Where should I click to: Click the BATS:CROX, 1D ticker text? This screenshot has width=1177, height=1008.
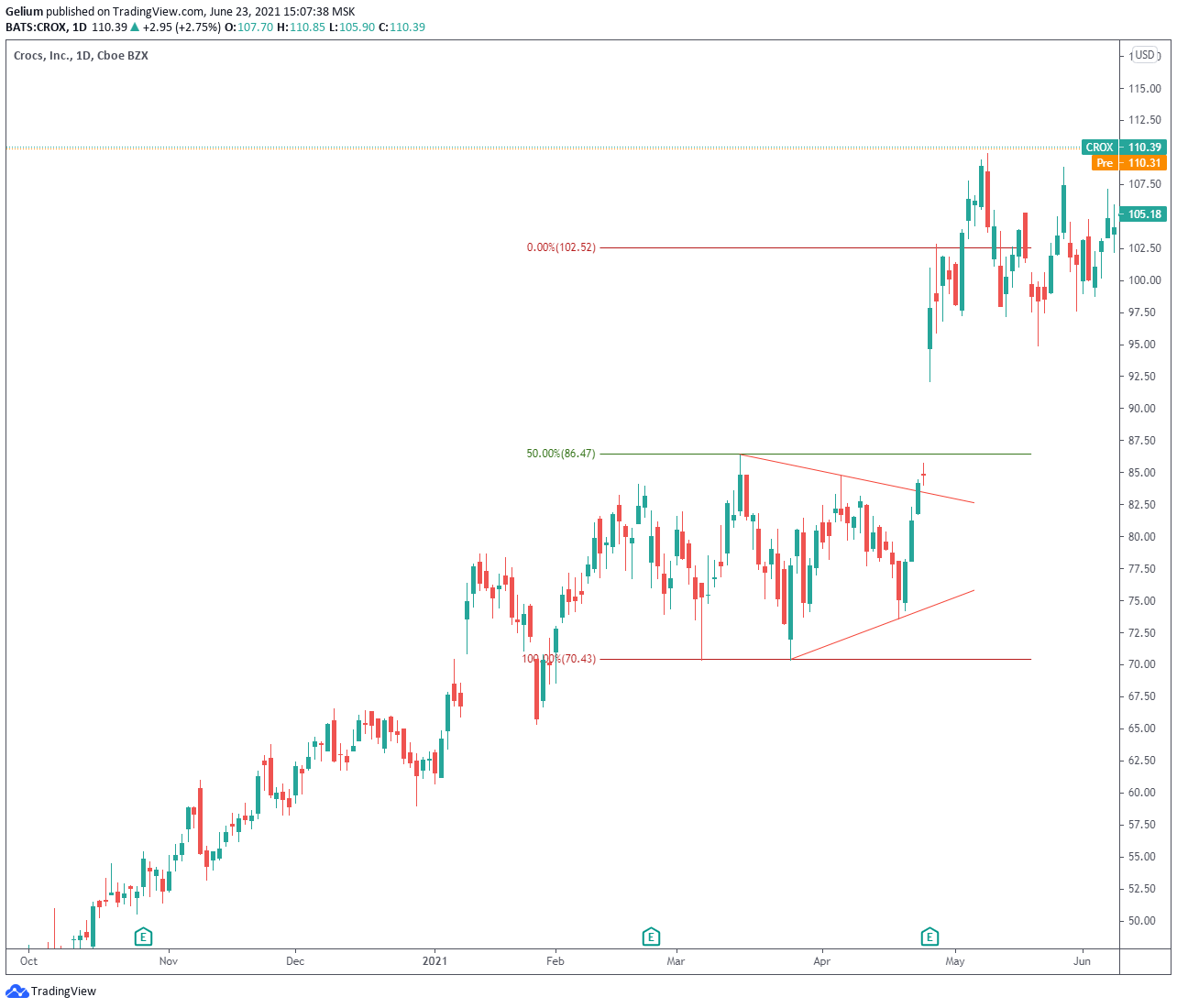click(46, 27)
